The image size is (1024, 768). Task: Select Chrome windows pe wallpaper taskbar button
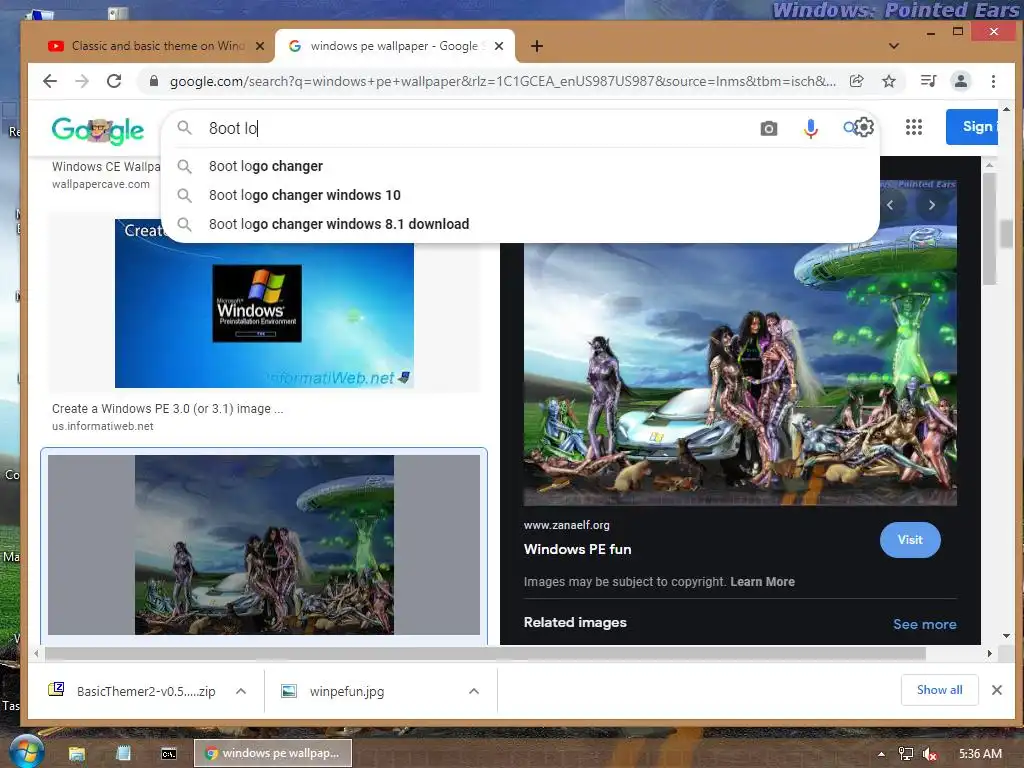point(273,753)
